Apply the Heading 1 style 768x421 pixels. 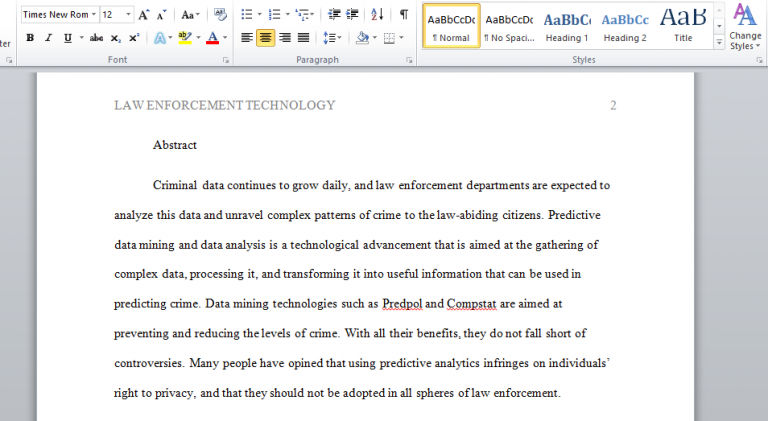[x=566, y=26]
